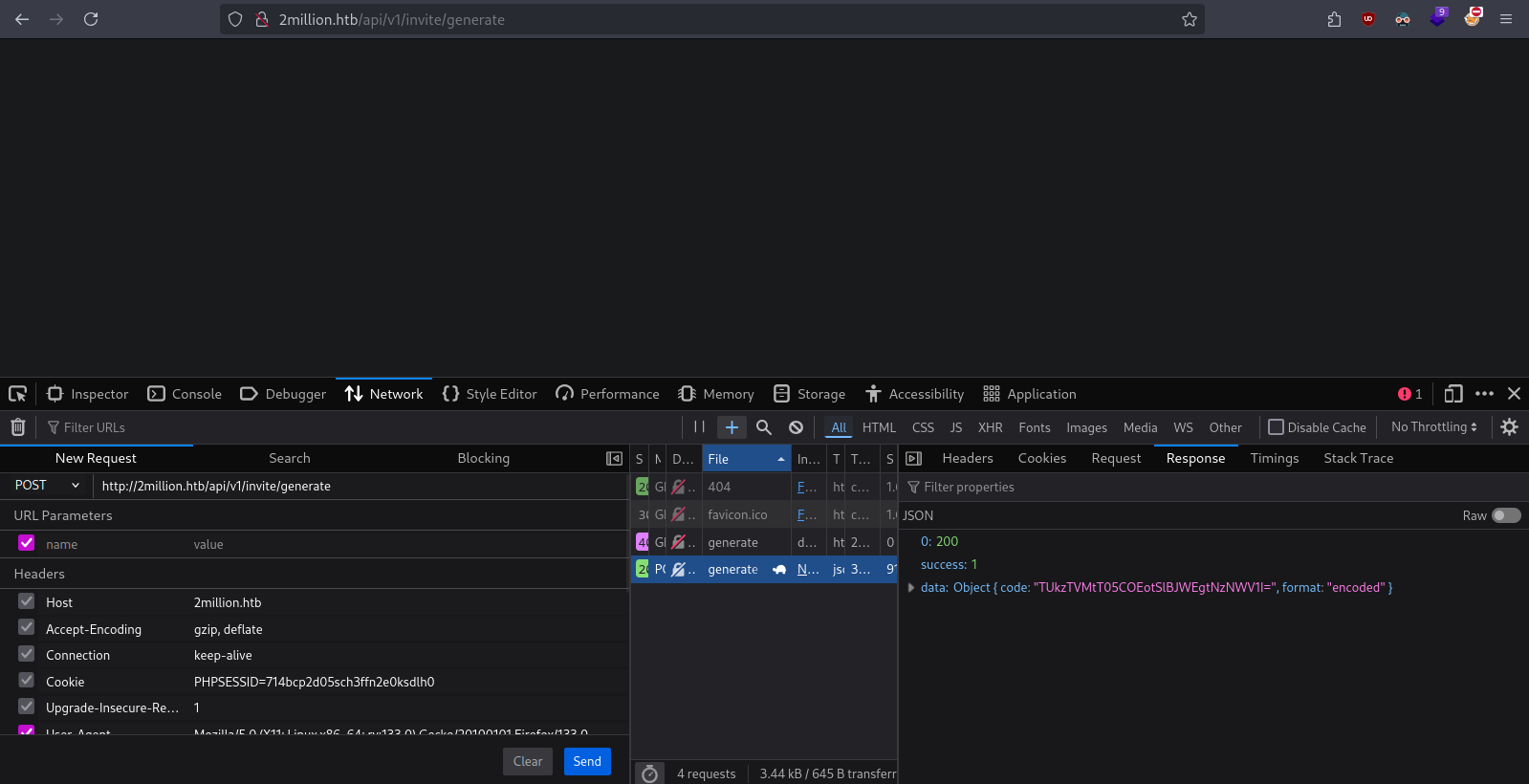Collapse the new request side panel

(615, 459)
